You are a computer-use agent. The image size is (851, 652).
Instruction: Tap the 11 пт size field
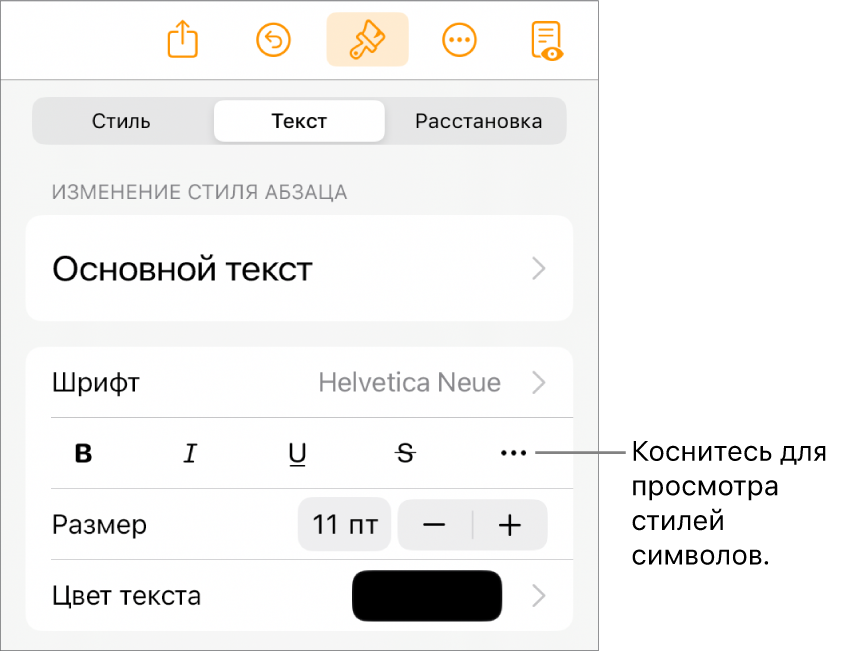coord(345,525)
